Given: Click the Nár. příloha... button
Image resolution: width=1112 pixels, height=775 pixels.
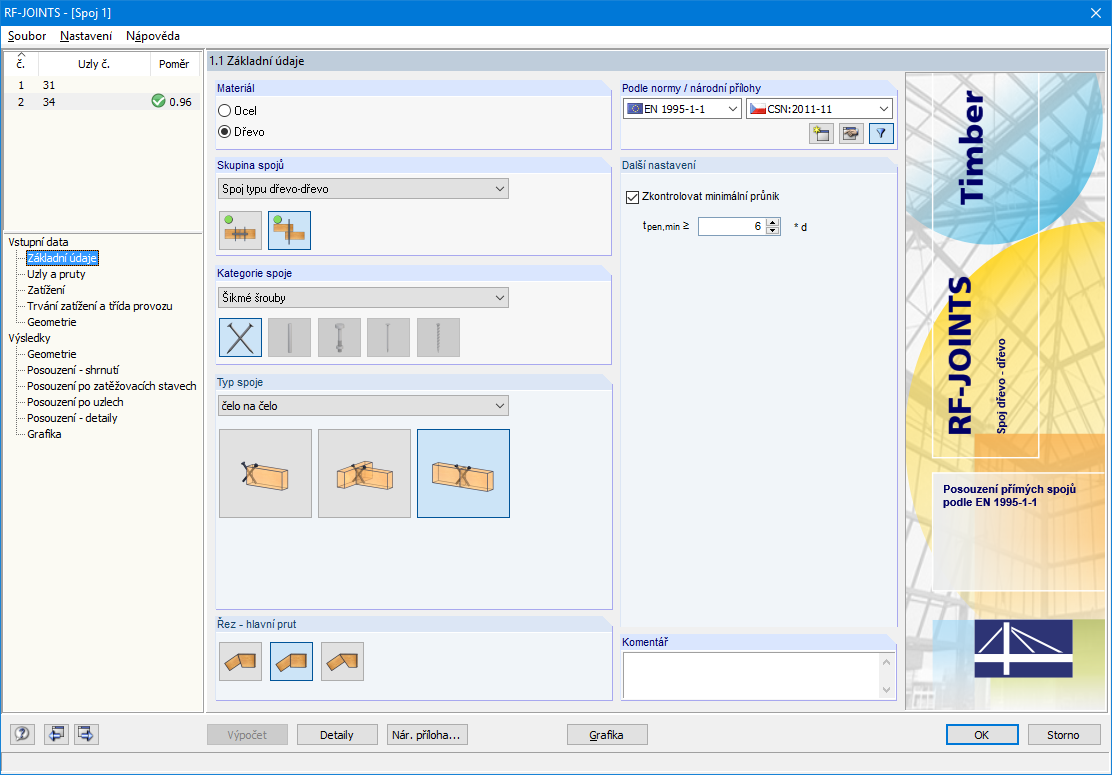Looking at the screenshot, I should coord(427,735).
